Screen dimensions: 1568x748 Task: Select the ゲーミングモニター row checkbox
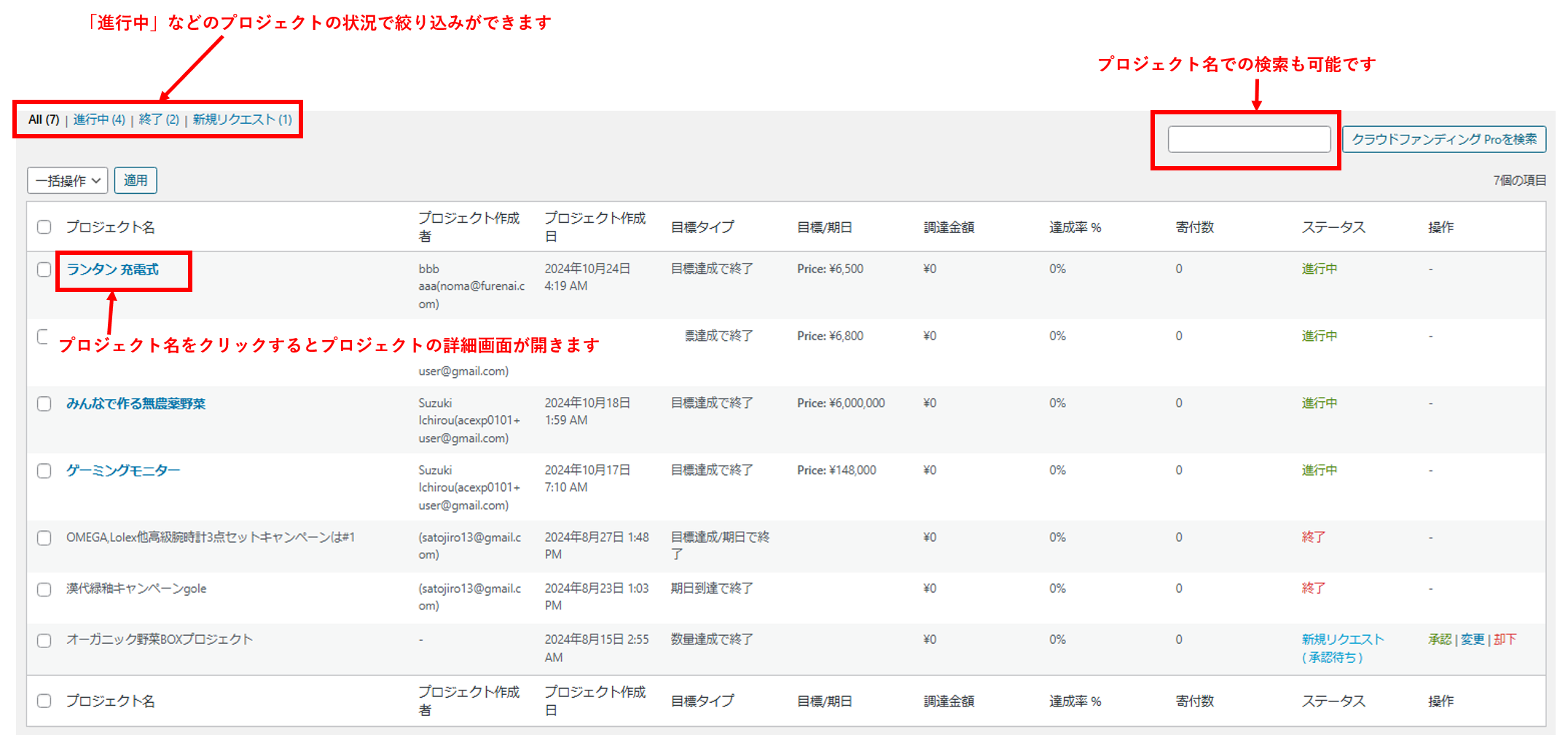coord(44,471)
